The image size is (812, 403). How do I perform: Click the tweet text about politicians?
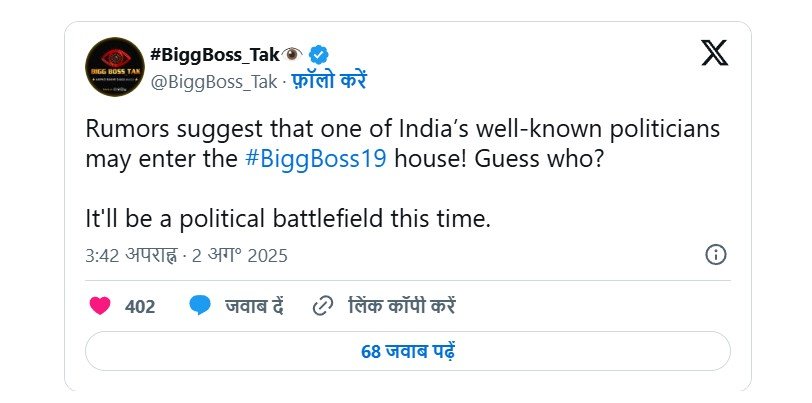402,143
